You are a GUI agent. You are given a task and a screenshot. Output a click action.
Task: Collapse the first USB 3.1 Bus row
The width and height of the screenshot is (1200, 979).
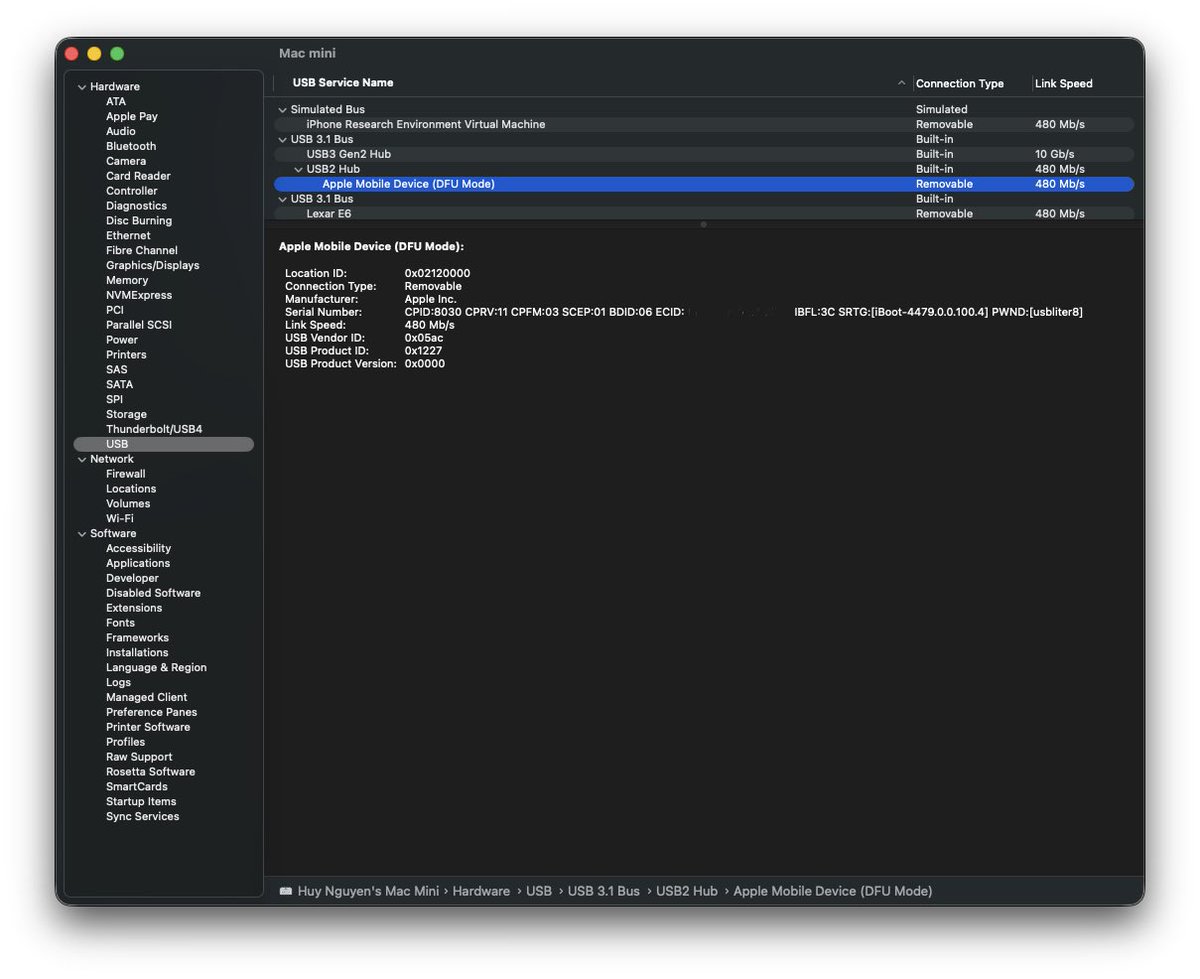pos(282,140)
